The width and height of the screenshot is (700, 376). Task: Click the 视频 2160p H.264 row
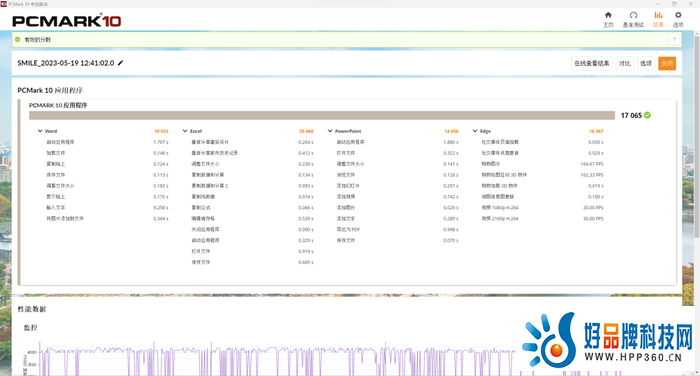point(542,219)
